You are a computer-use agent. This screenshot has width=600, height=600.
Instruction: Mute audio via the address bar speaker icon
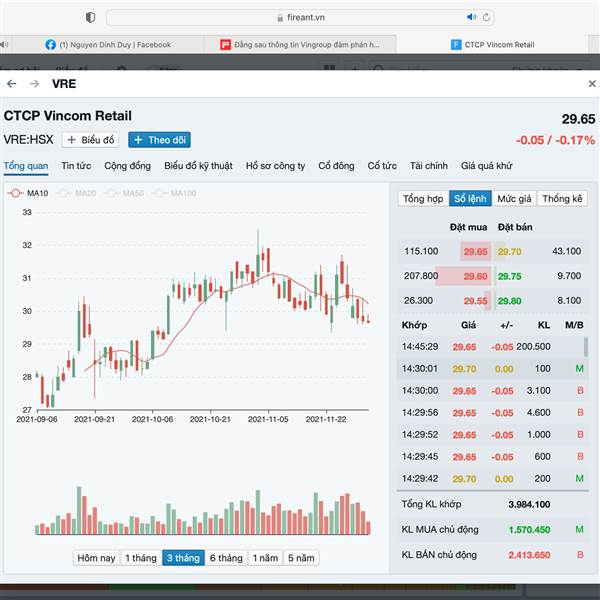tap(471, 17)
